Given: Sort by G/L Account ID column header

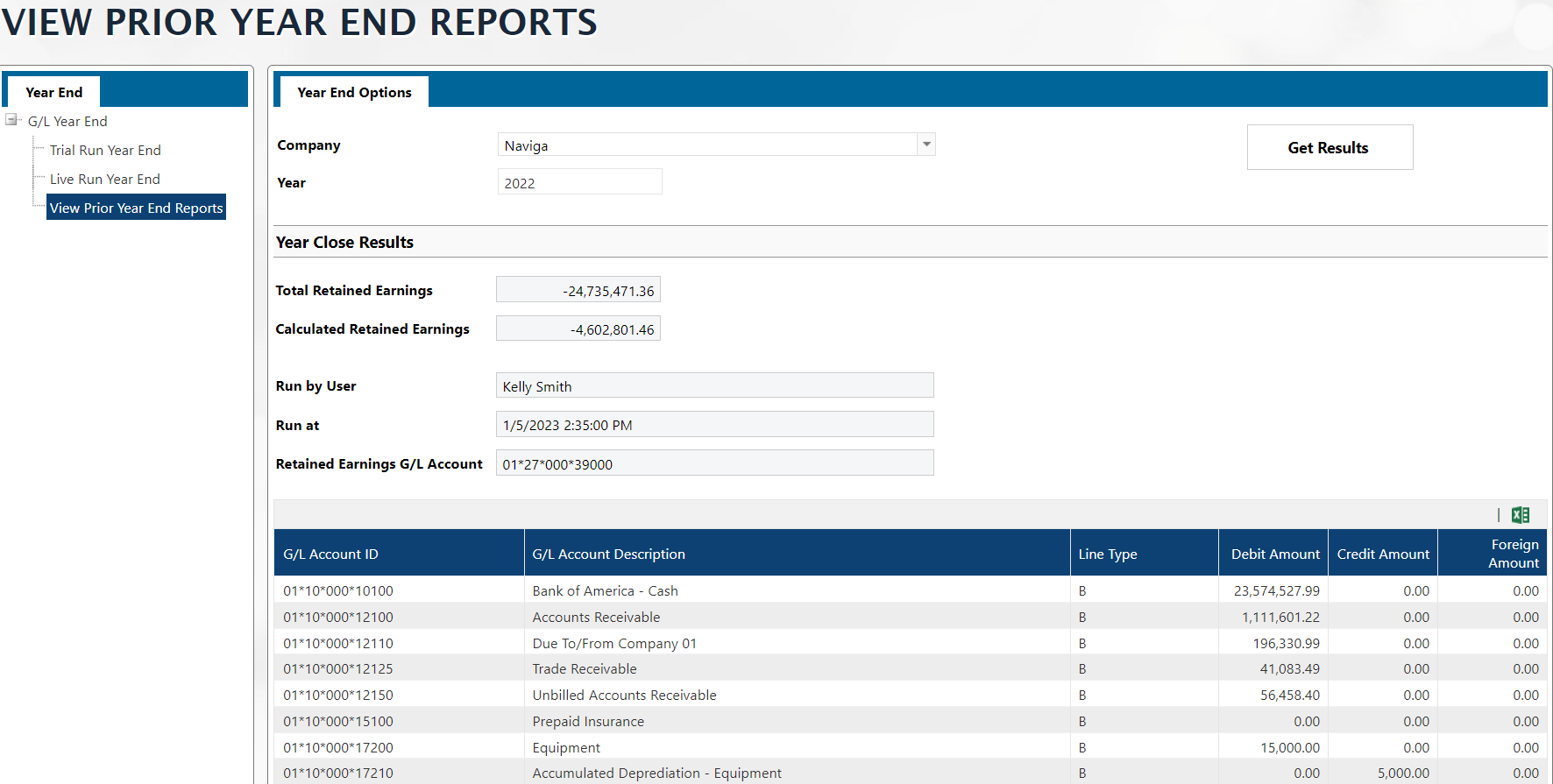Looking at the screenshot, I should click(x=330, y=554).
